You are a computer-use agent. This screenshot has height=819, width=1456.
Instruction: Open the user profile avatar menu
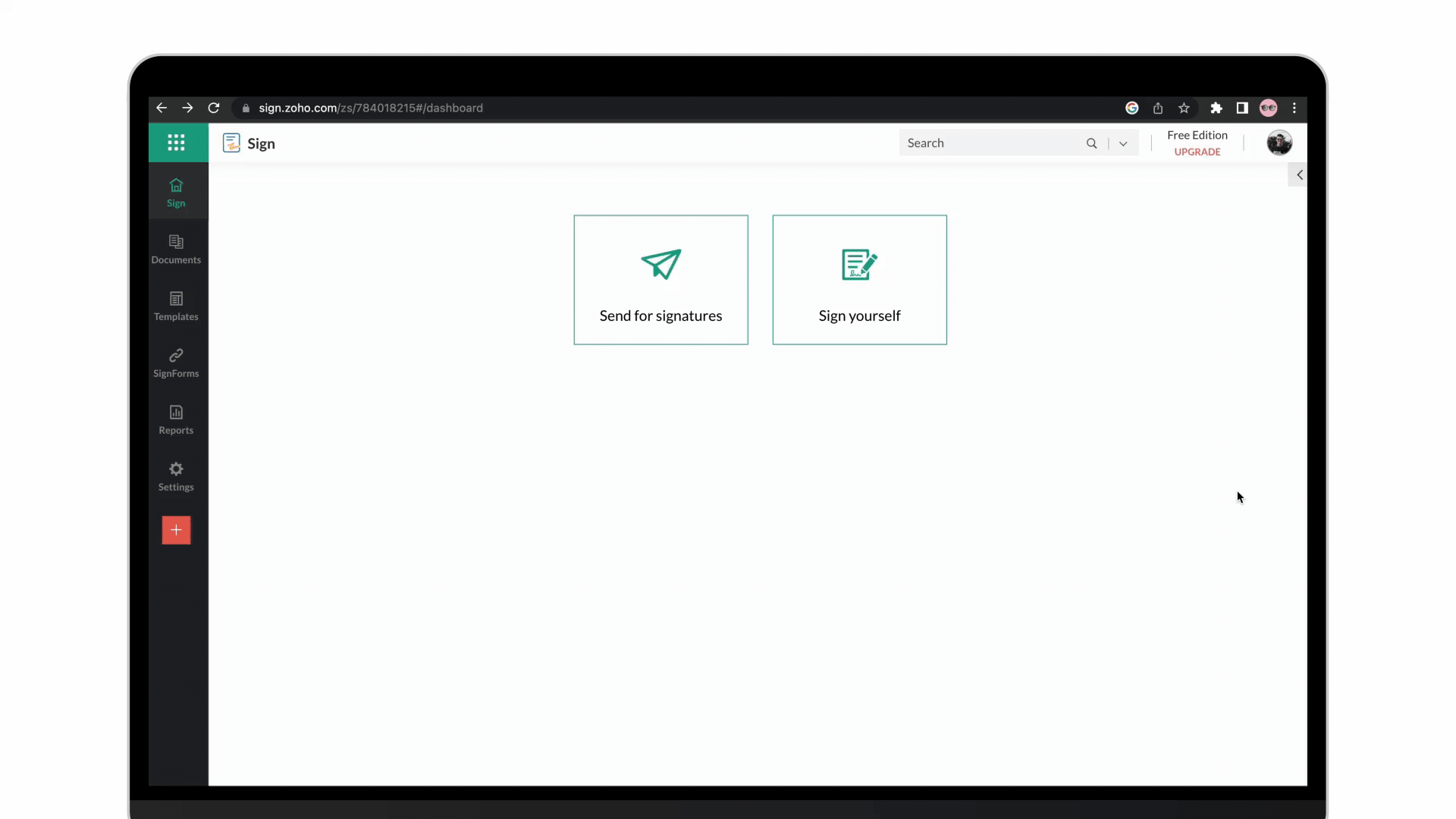tap(1279, 143)
